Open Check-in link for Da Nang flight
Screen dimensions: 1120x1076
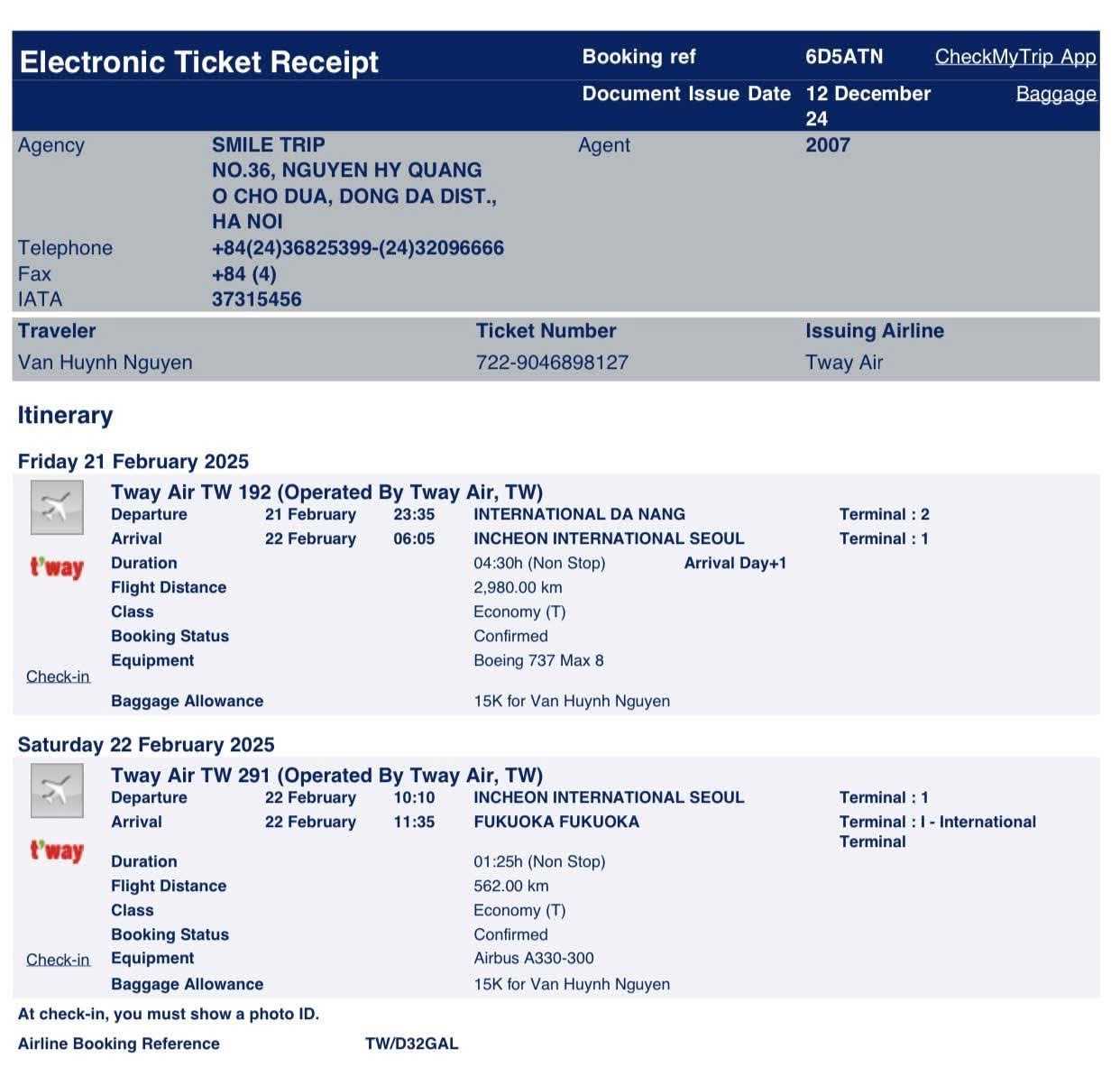[x=58, y=676]
